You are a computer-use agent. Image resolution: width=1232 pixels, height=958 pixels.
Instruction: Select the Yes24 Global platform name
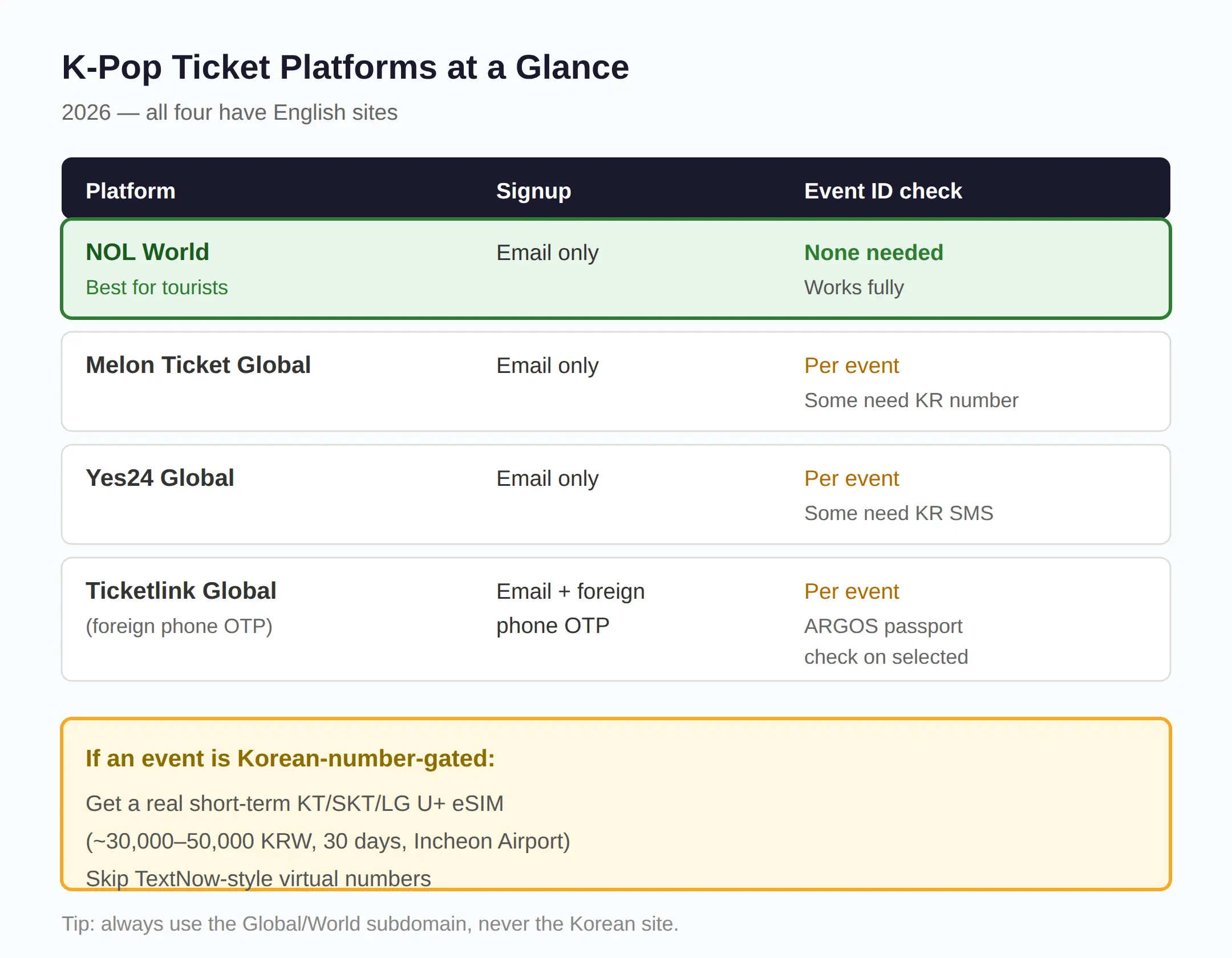[160, 478]
